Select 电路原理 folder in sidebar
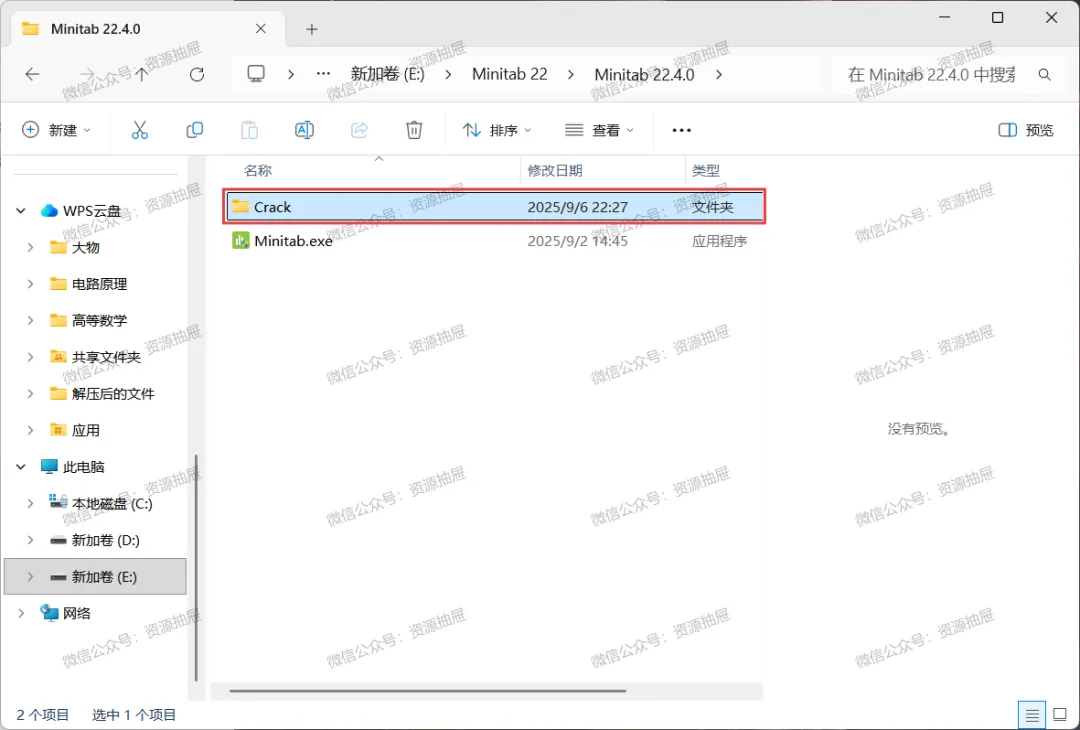This screenshot has width=1080, height=730. (99, 284)
